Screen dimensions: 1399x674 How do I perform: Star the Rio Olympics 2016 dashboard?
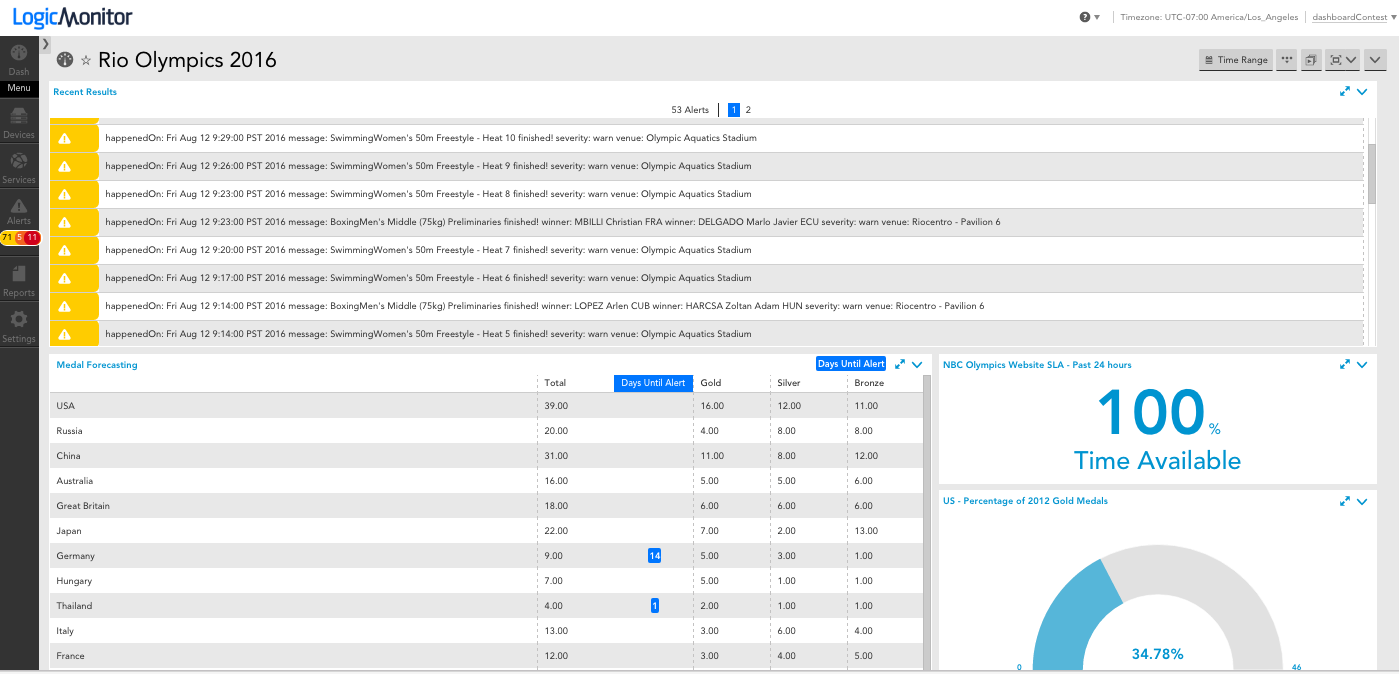click(x=86, y=61)
